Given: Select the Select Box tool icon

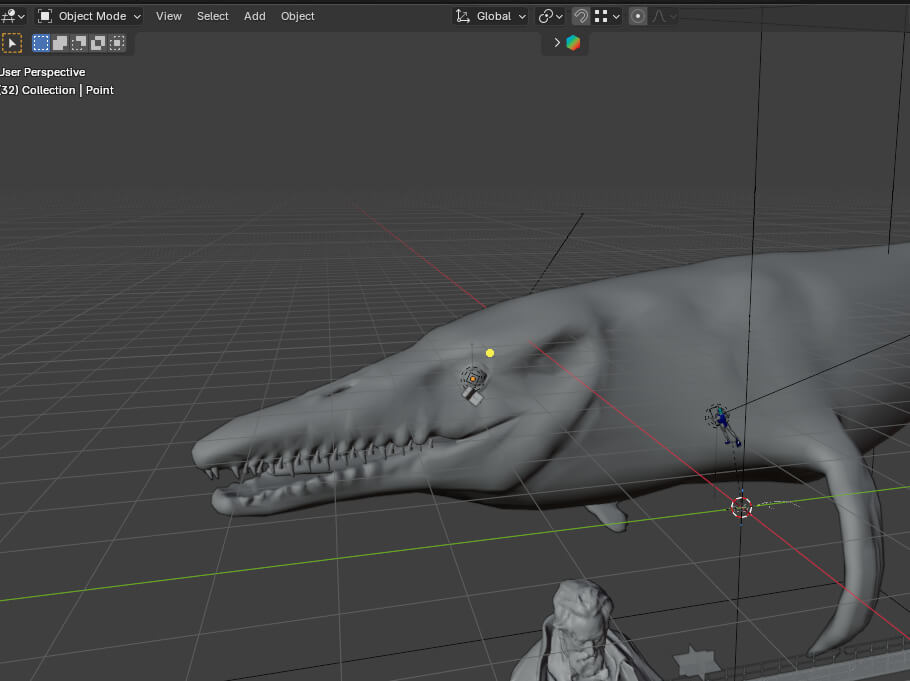Looking at the screenshot, I should point(12,44).
